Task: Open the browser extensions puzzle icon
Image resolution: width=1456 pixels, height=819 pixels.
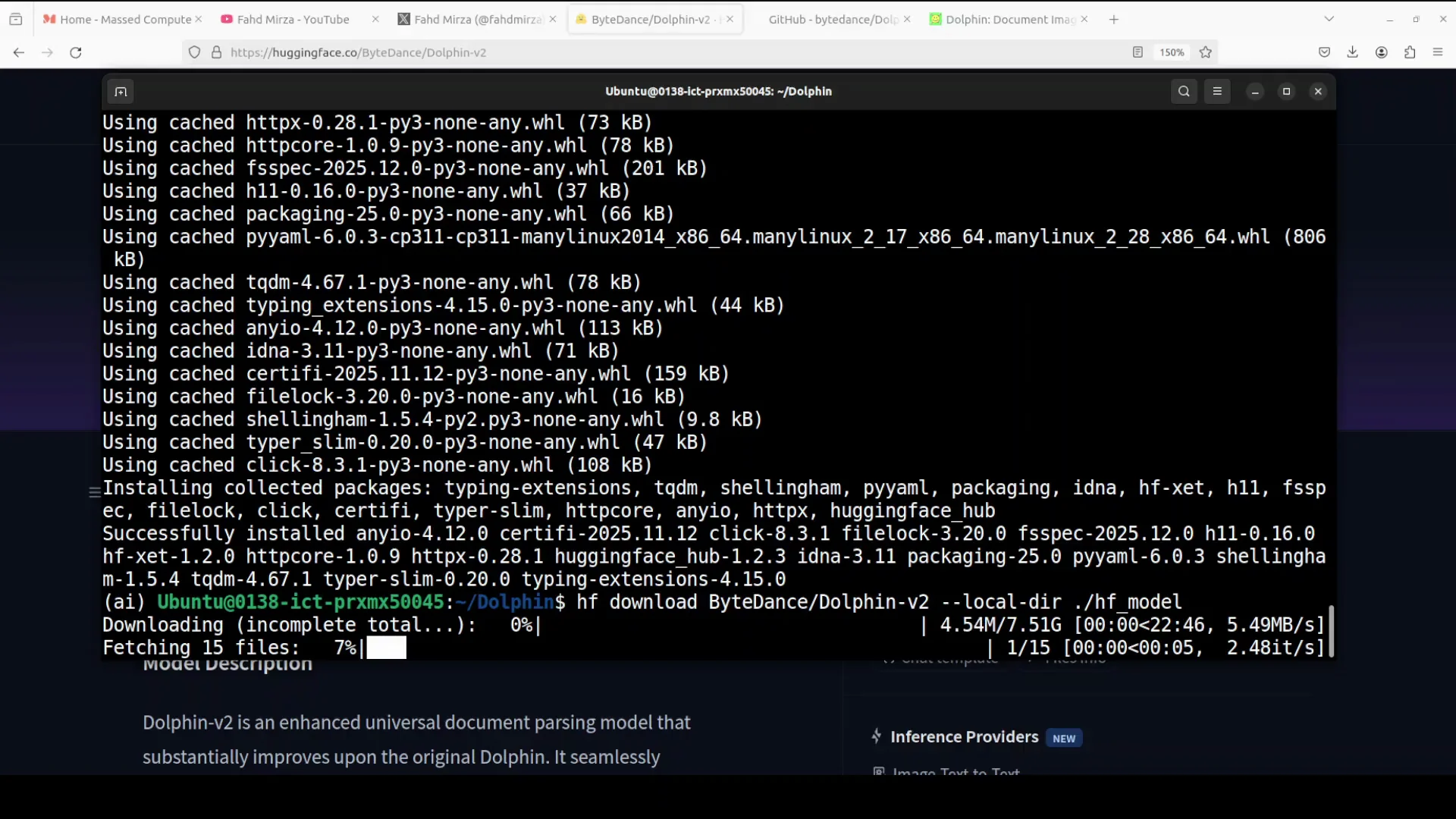Action: [x=1410, y=52]
